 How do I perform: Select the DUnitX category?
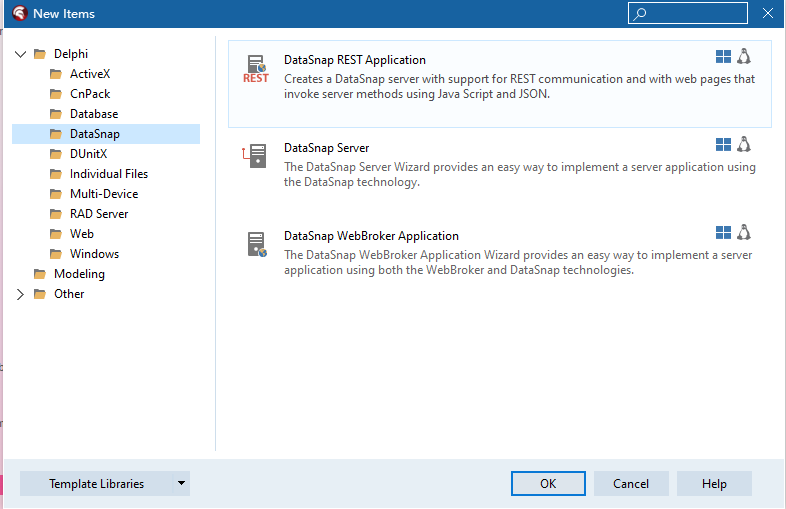88,154
